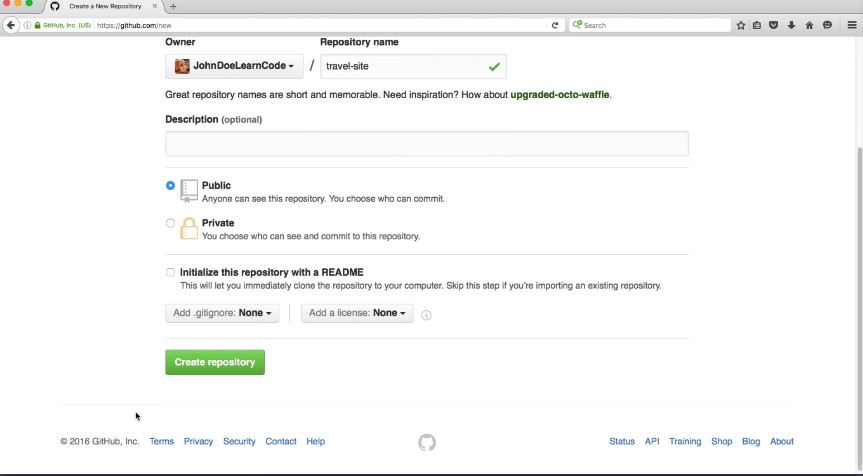Viewport: 863px width, 476px height.
Task: Click the license info icon
Action: coord(426,315)
